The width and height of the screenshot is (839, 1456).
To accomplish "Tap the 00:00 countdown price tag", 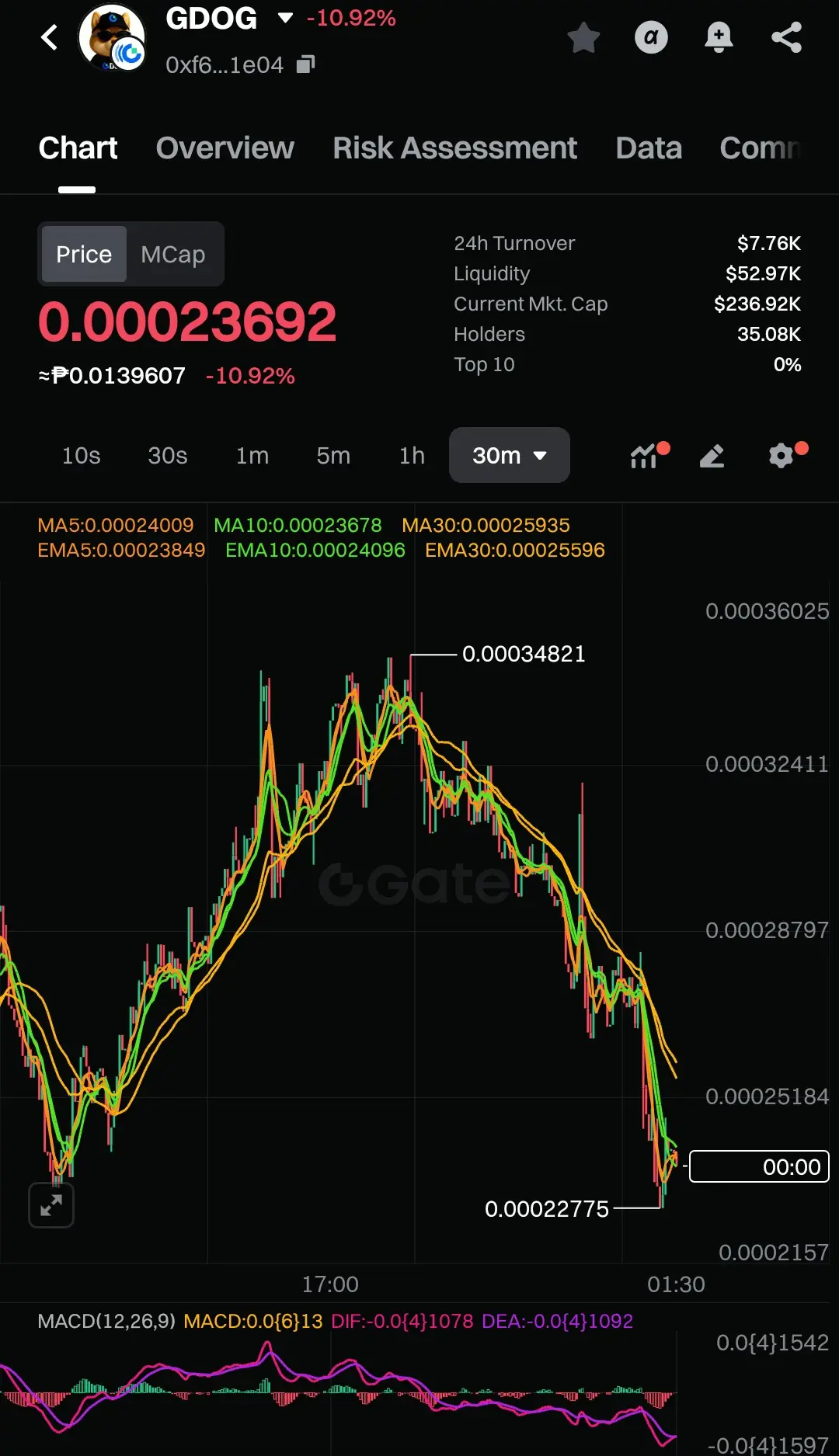I will (x=759, y=1166).
